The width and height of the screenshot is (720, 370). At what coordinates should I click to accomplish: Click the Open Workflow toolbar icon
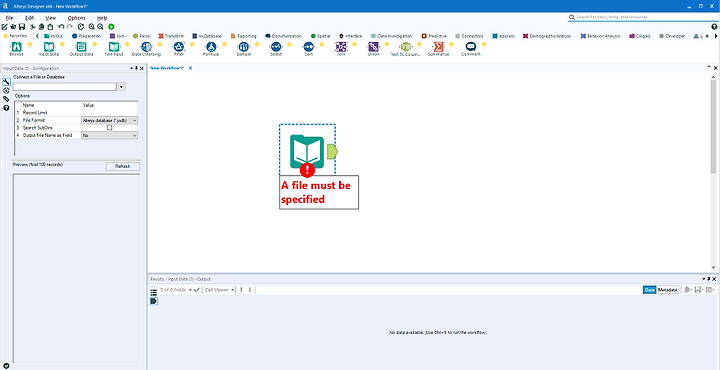click(13, 27)
